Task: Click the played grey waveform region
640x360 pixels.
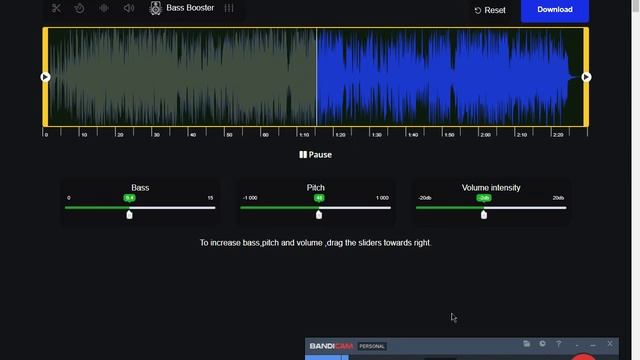Action: [182, 77]
